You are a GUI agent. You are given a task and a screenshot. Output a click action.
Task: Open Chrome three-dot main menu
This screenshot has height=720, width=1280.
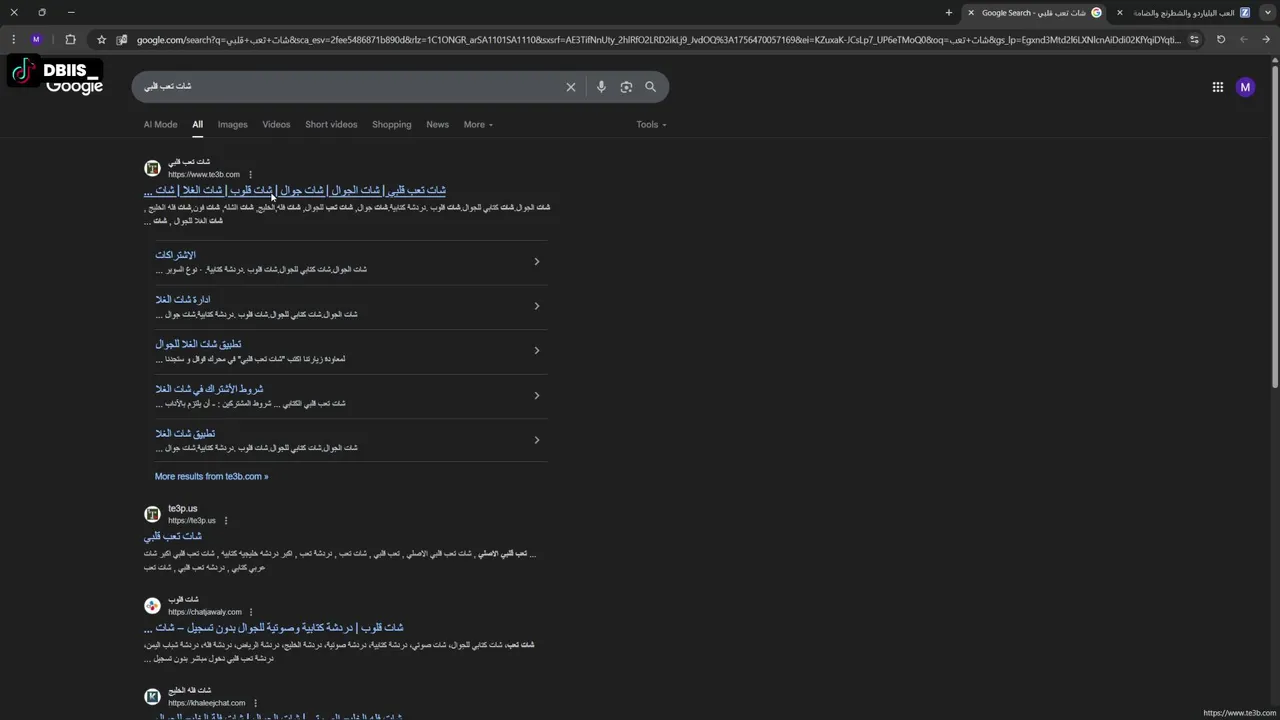pos(14,40)
